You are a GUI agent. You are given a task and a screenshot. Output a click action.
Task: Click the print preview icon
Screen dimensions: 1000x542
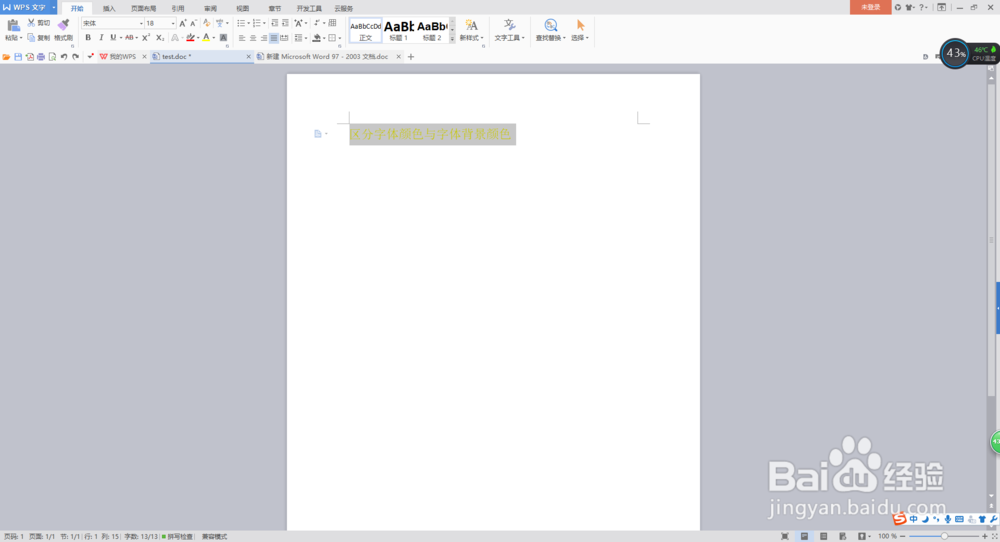(x=52, y=57)
